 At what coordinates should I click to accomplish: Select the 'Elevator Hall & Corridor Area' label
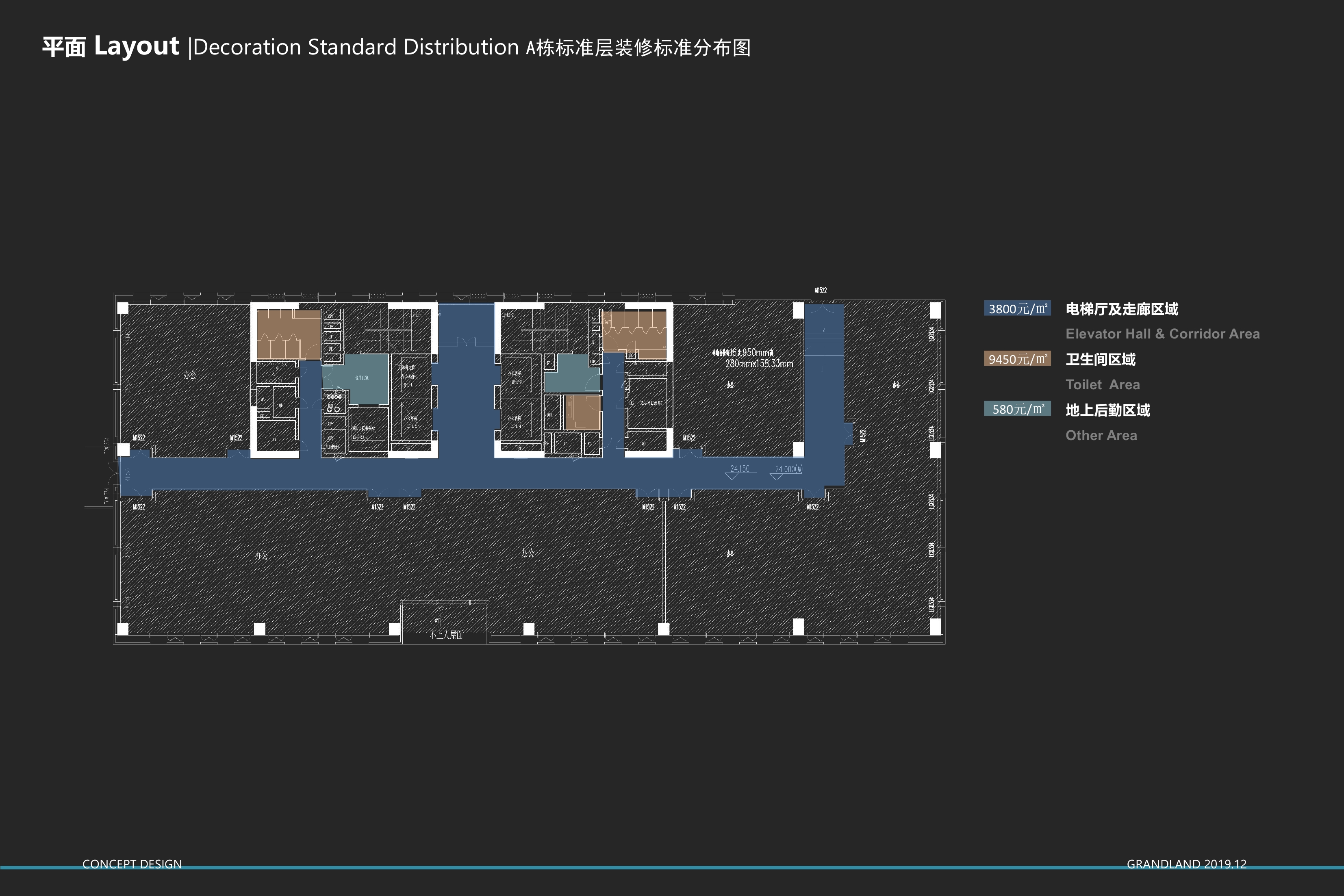[1162, 334]
